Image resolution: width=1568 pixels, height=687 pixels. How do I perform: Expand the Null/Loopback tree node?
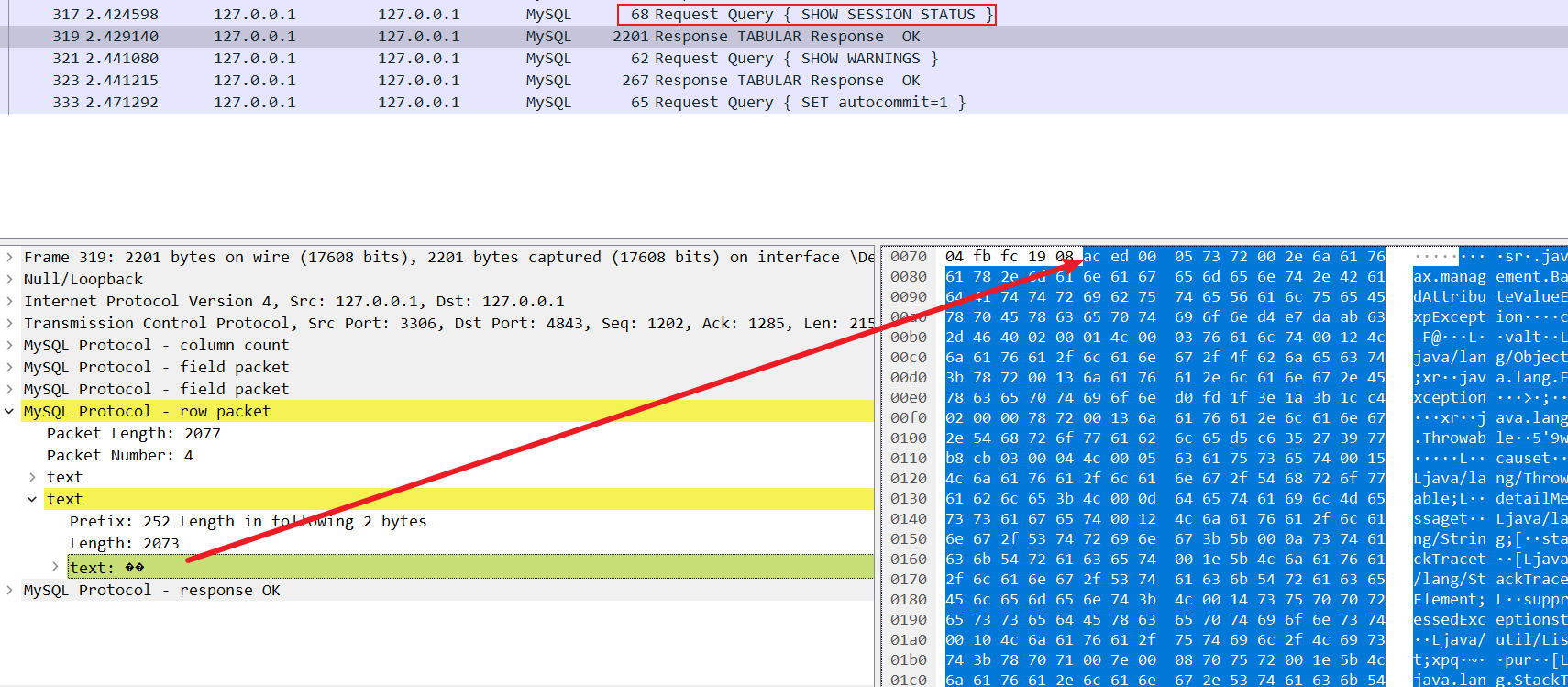9,280
